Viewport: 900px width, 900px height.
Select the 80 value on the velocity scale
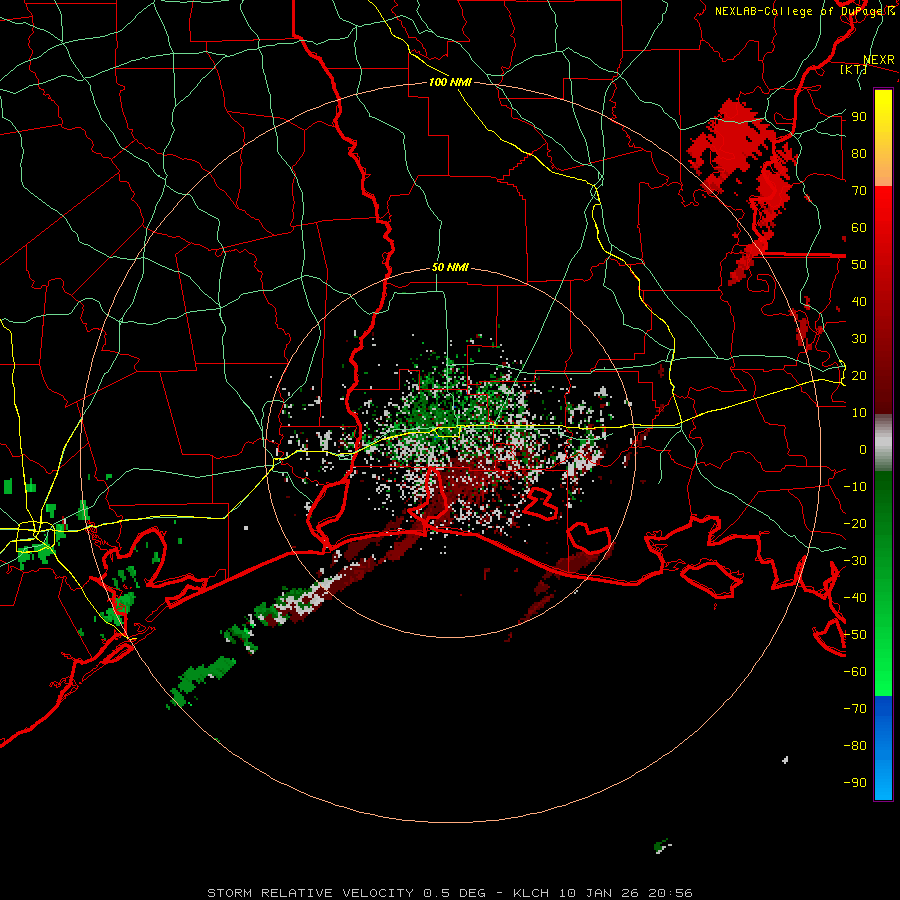pos(859,153)
